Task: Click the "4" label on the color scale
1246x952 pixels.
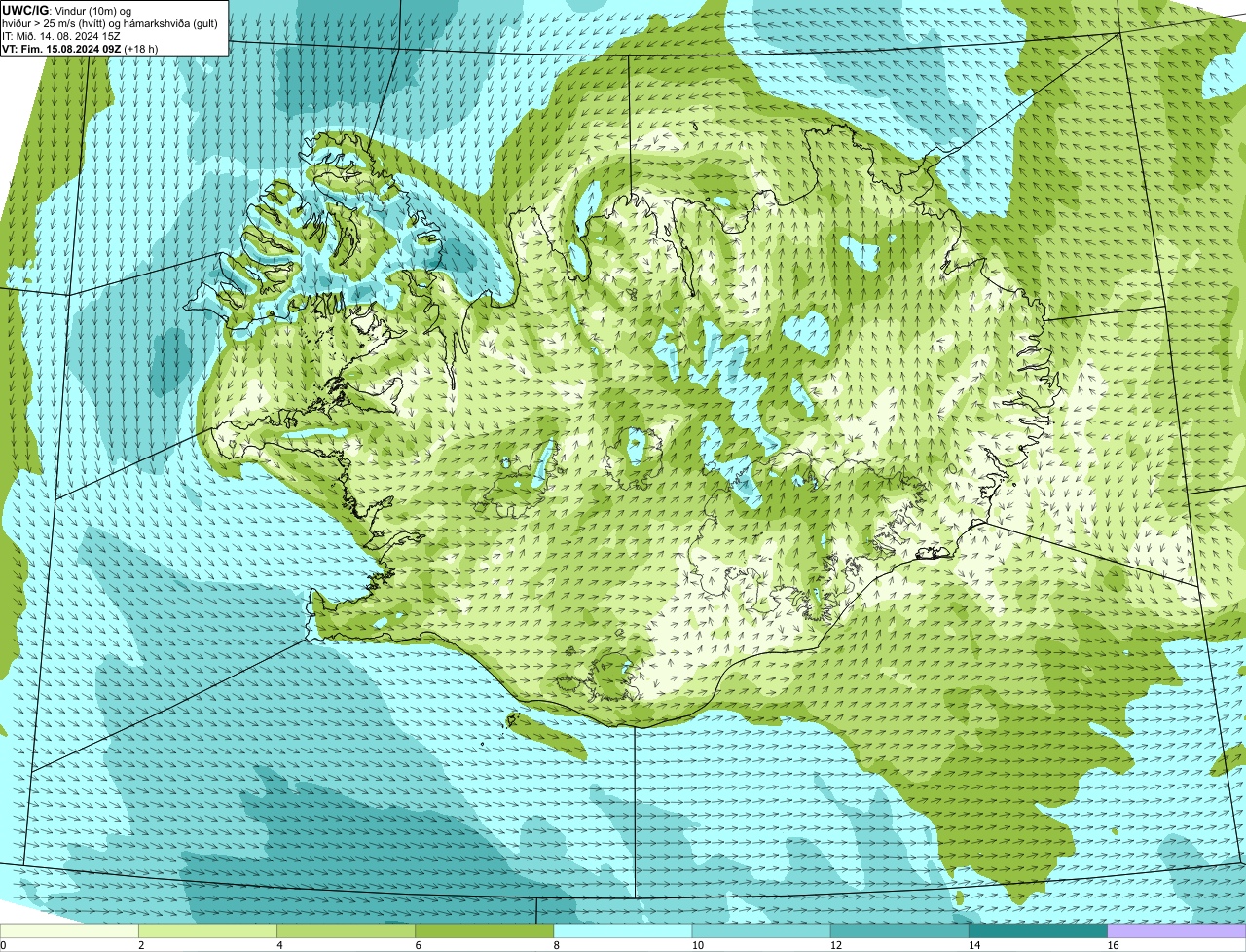Action: (280, 945)
